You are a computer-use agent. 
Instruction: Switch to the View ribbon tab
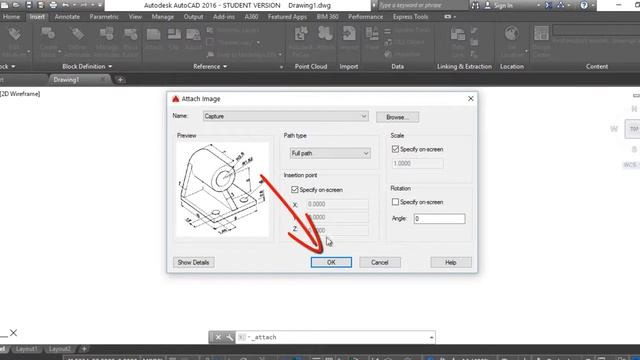point(135,17)
